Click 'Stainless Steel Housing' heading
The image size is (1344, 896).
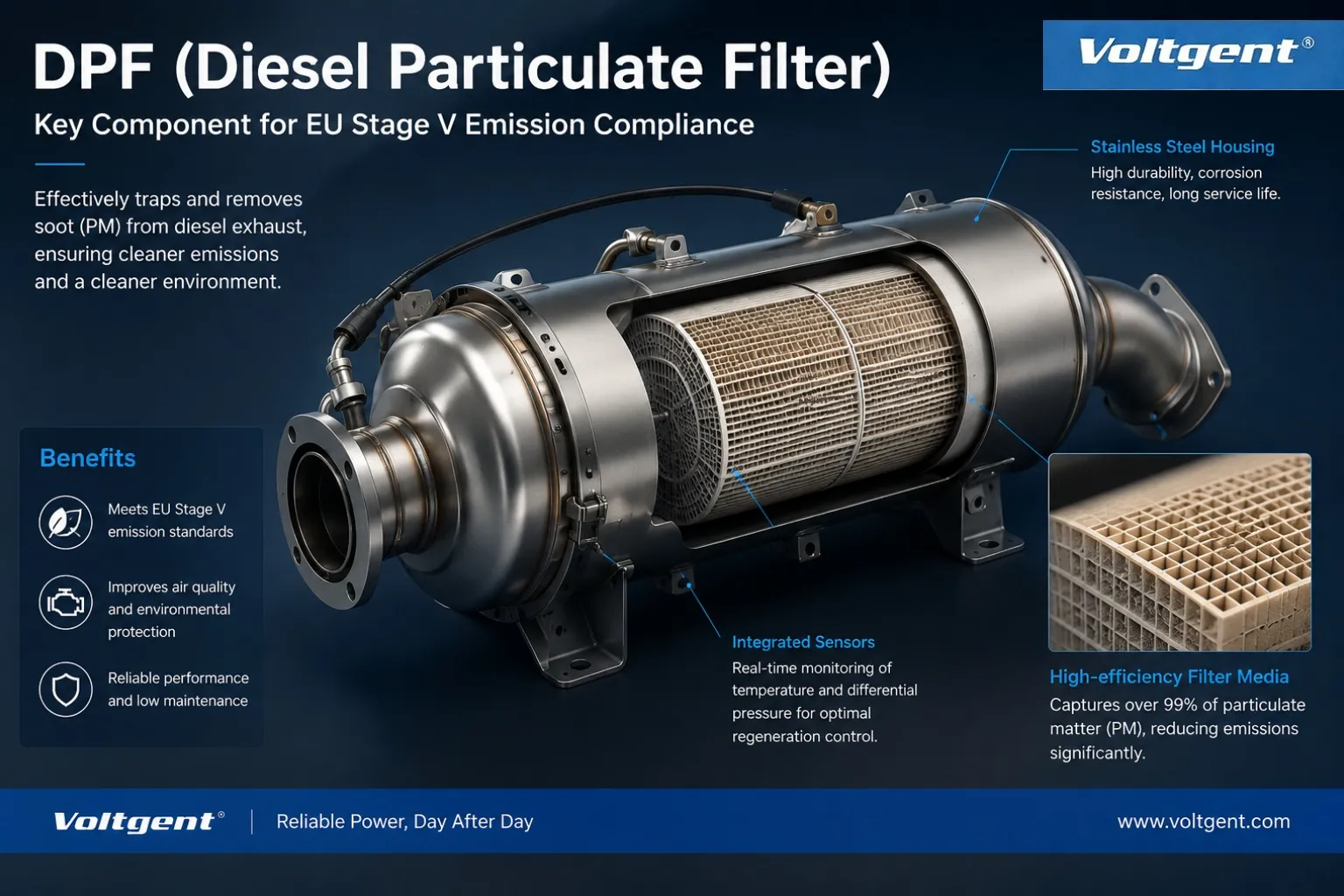point(1182,147)
